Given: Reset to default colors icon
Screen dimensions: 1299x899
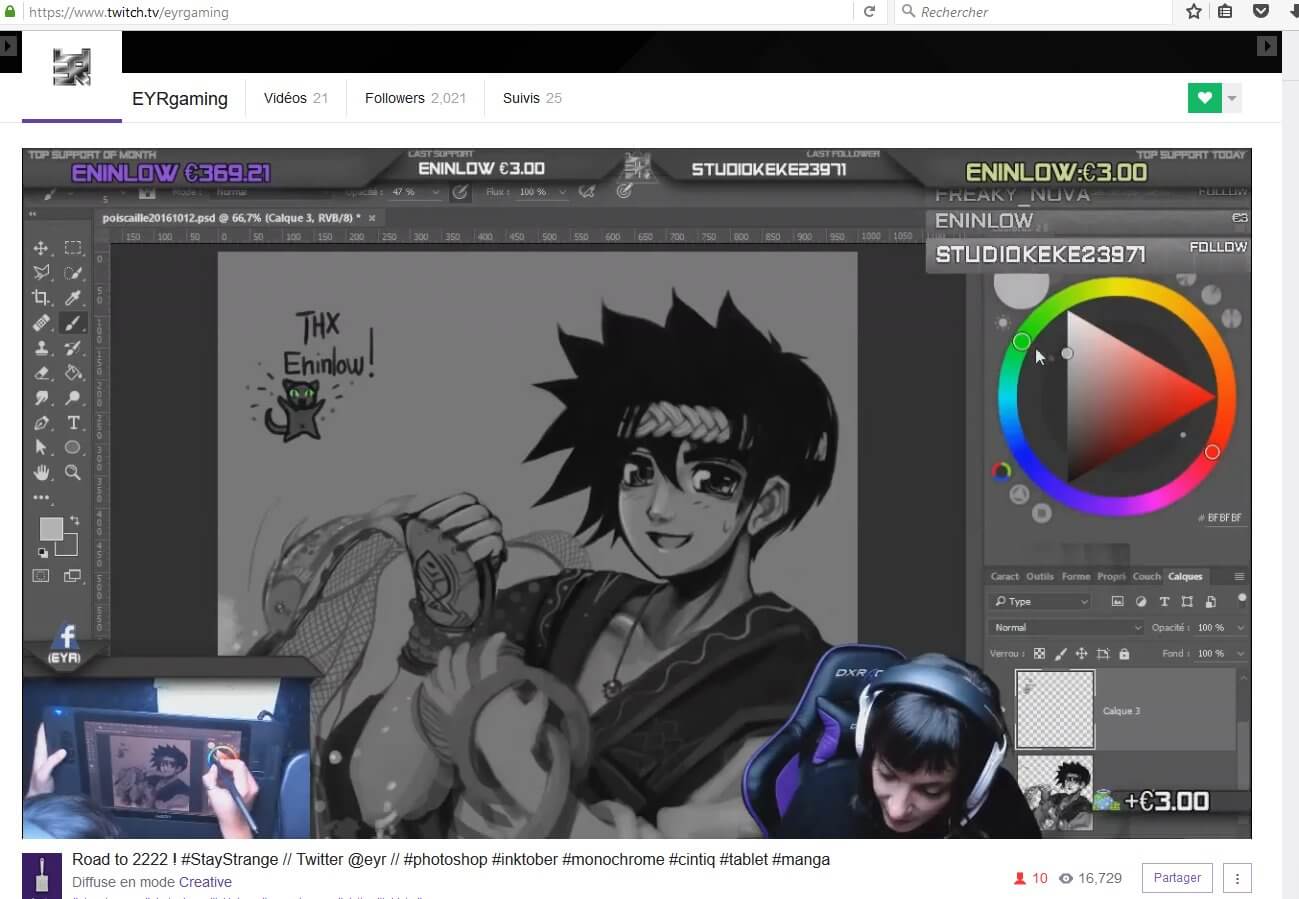Looking at the screenshot, I should click(x=42, y=552).
